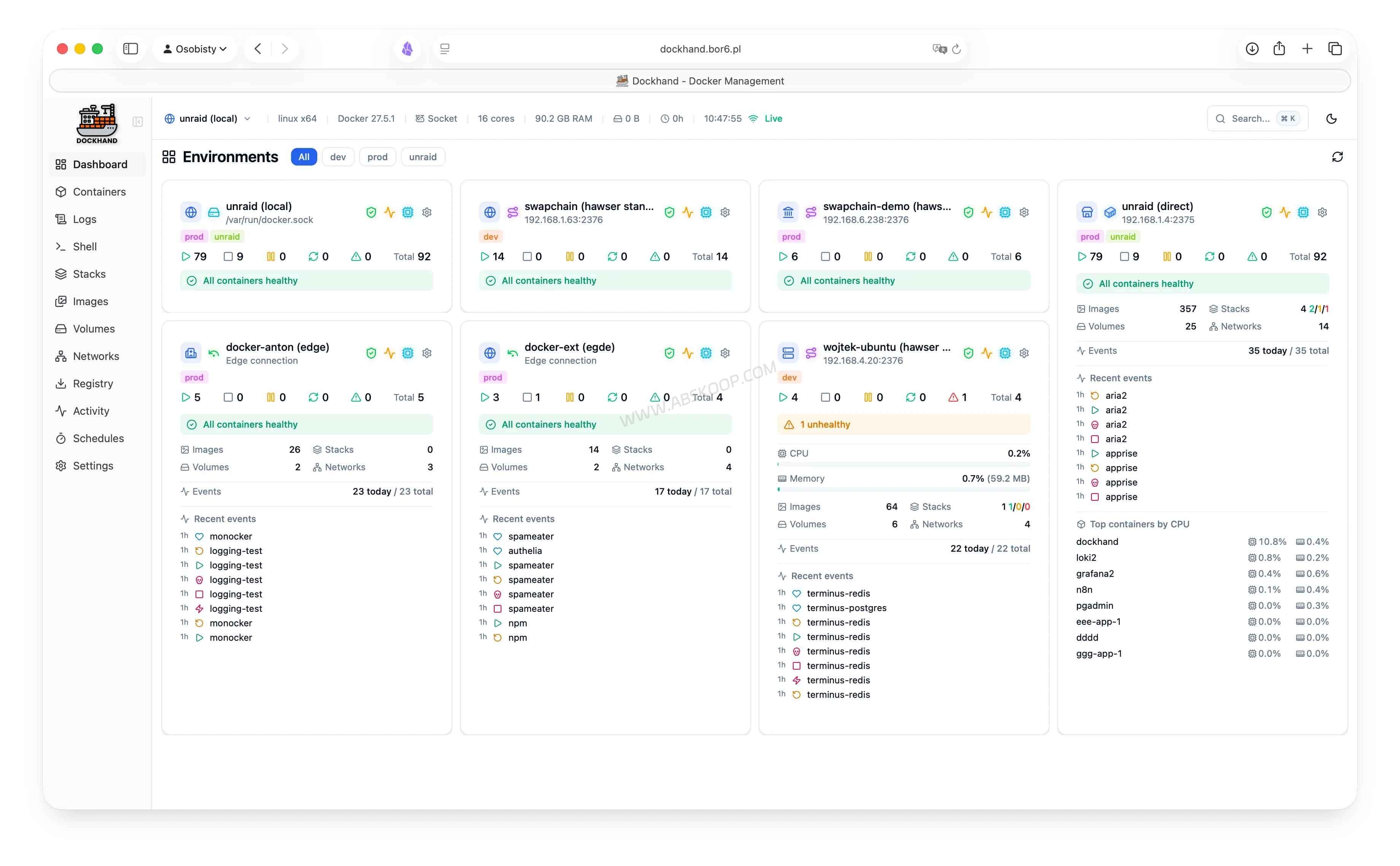Open Schedules in sidebar

coord(97,439)
